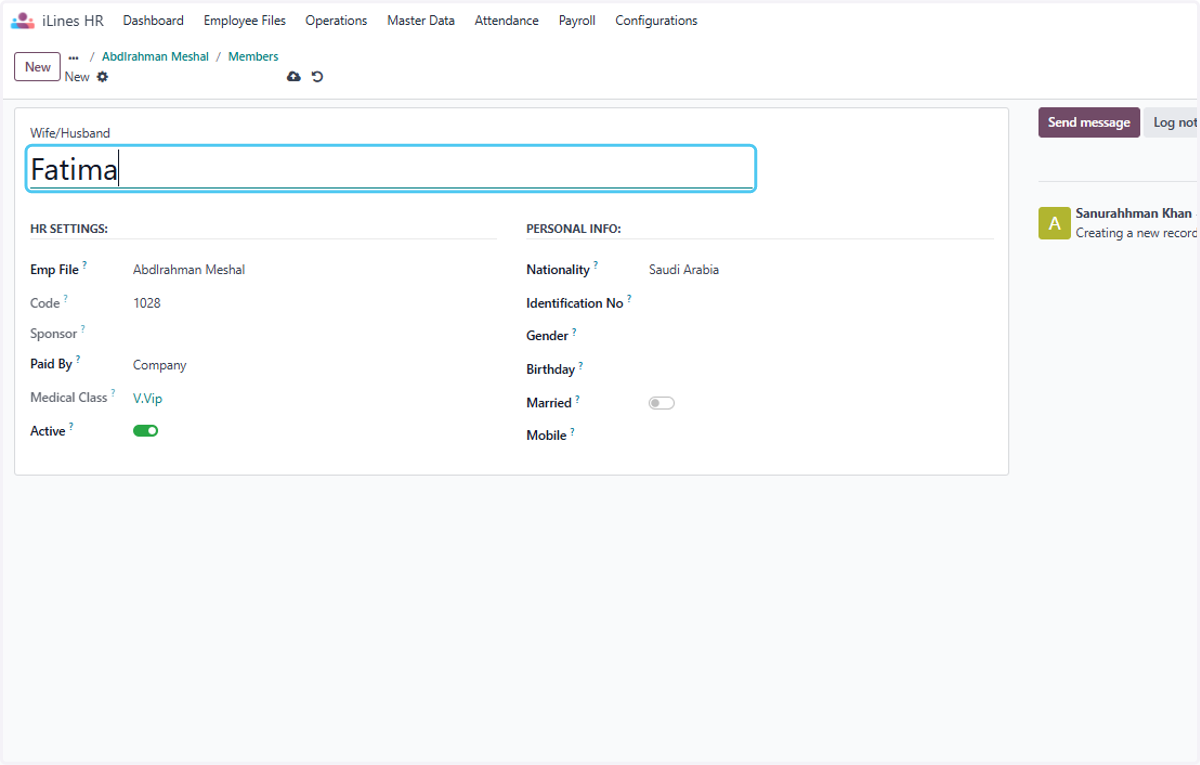
Task: Open the Paid By selection
Action: [x=314, y=365]
